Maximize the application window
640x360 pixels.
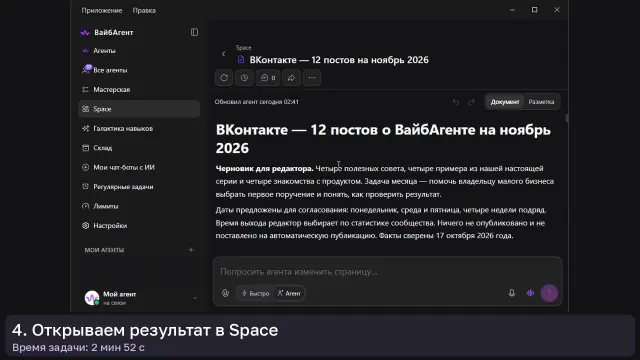pos(534,10)
